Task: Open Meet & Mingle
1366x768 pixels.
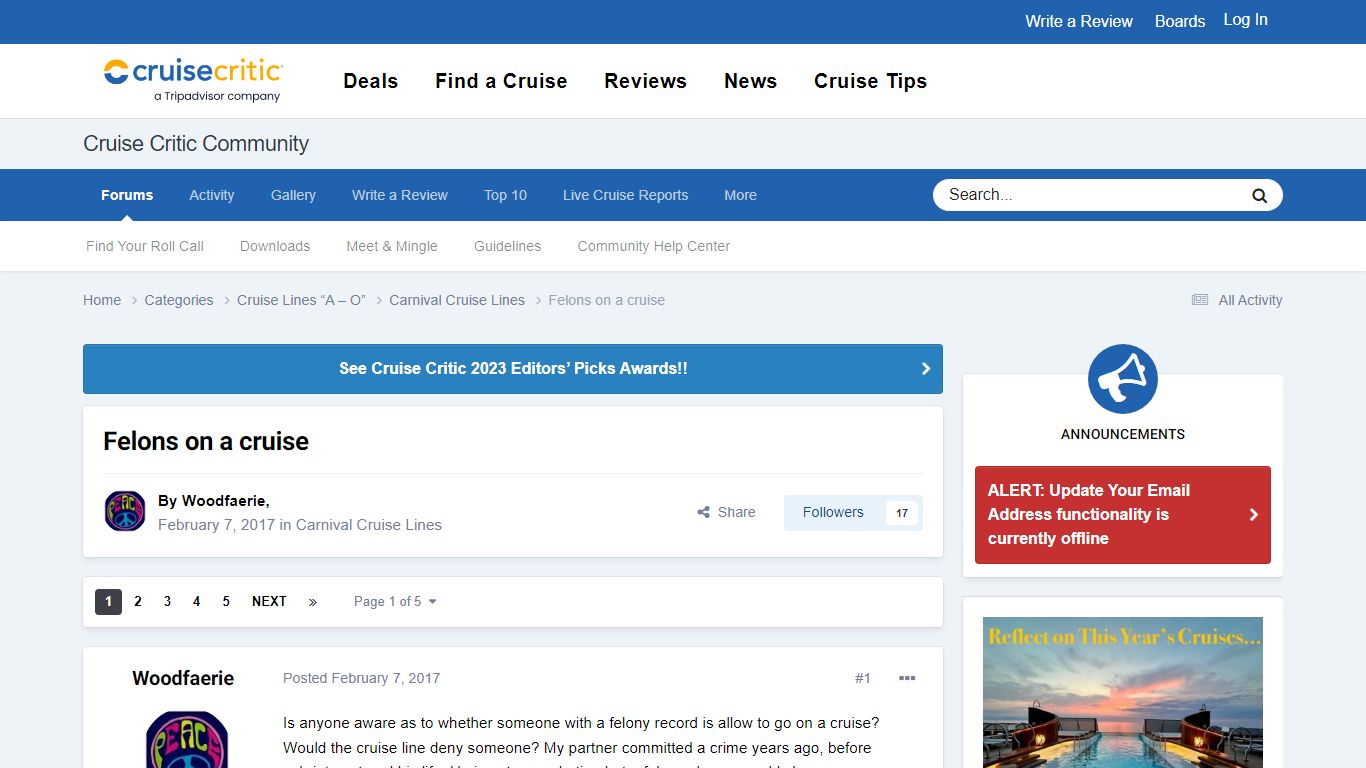Action: (x=392, y=246)
